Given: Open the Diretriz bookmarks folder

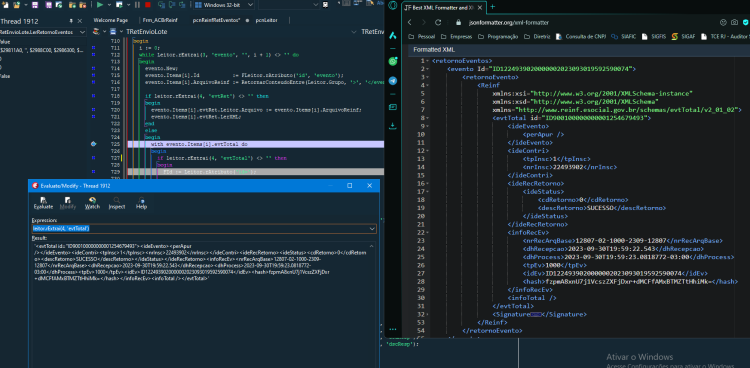Looking at the screenshot, I should [538, 36].
